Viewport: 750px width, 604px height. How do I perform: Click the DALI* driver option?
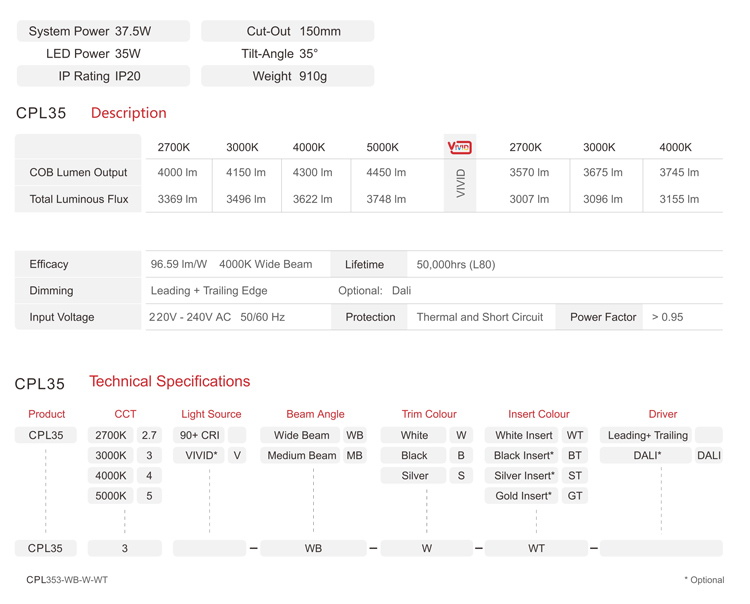coord(647,455)
